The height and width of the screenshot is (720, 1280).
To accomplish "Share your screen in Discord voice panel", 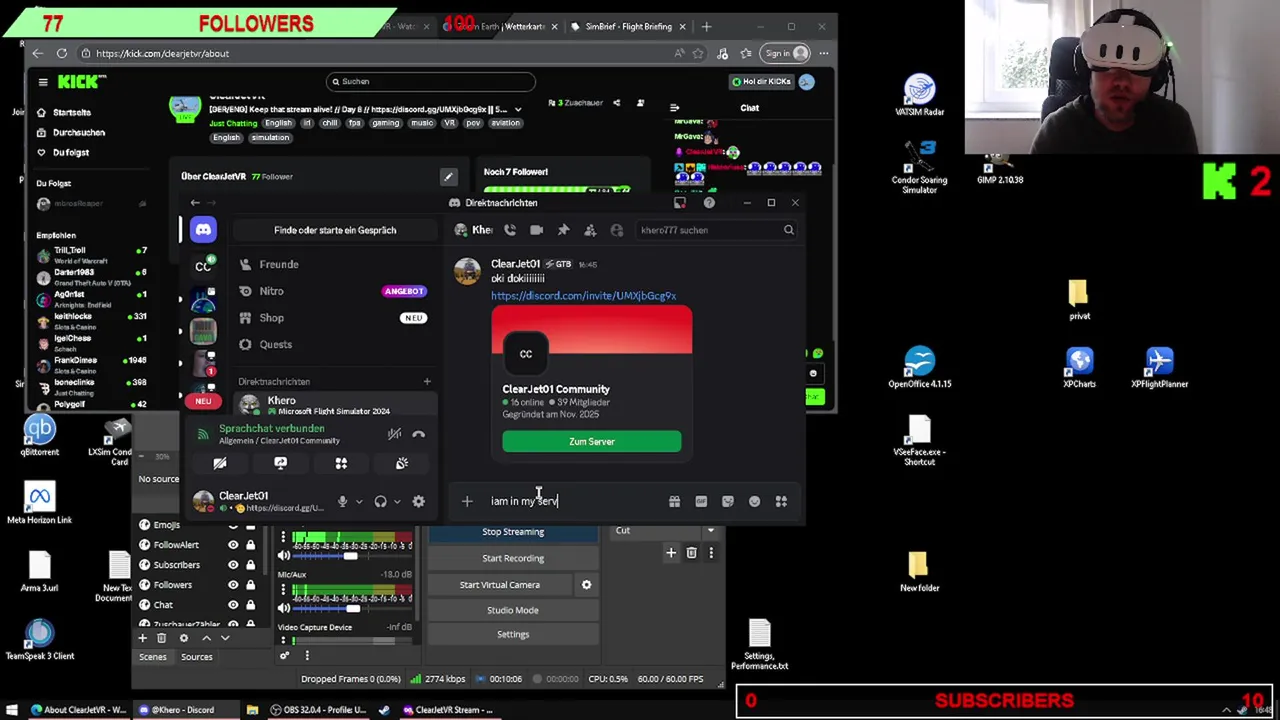I will click(x=280, y=463).
